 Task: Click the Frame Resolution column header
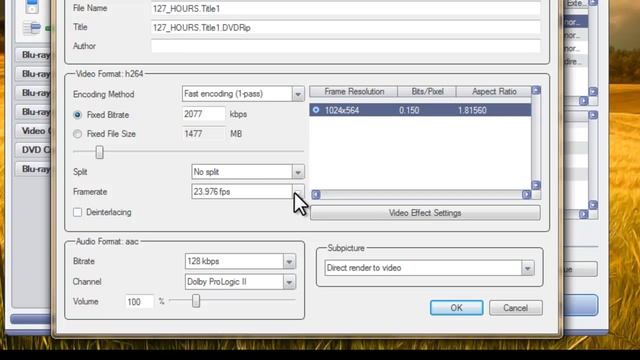354,91
